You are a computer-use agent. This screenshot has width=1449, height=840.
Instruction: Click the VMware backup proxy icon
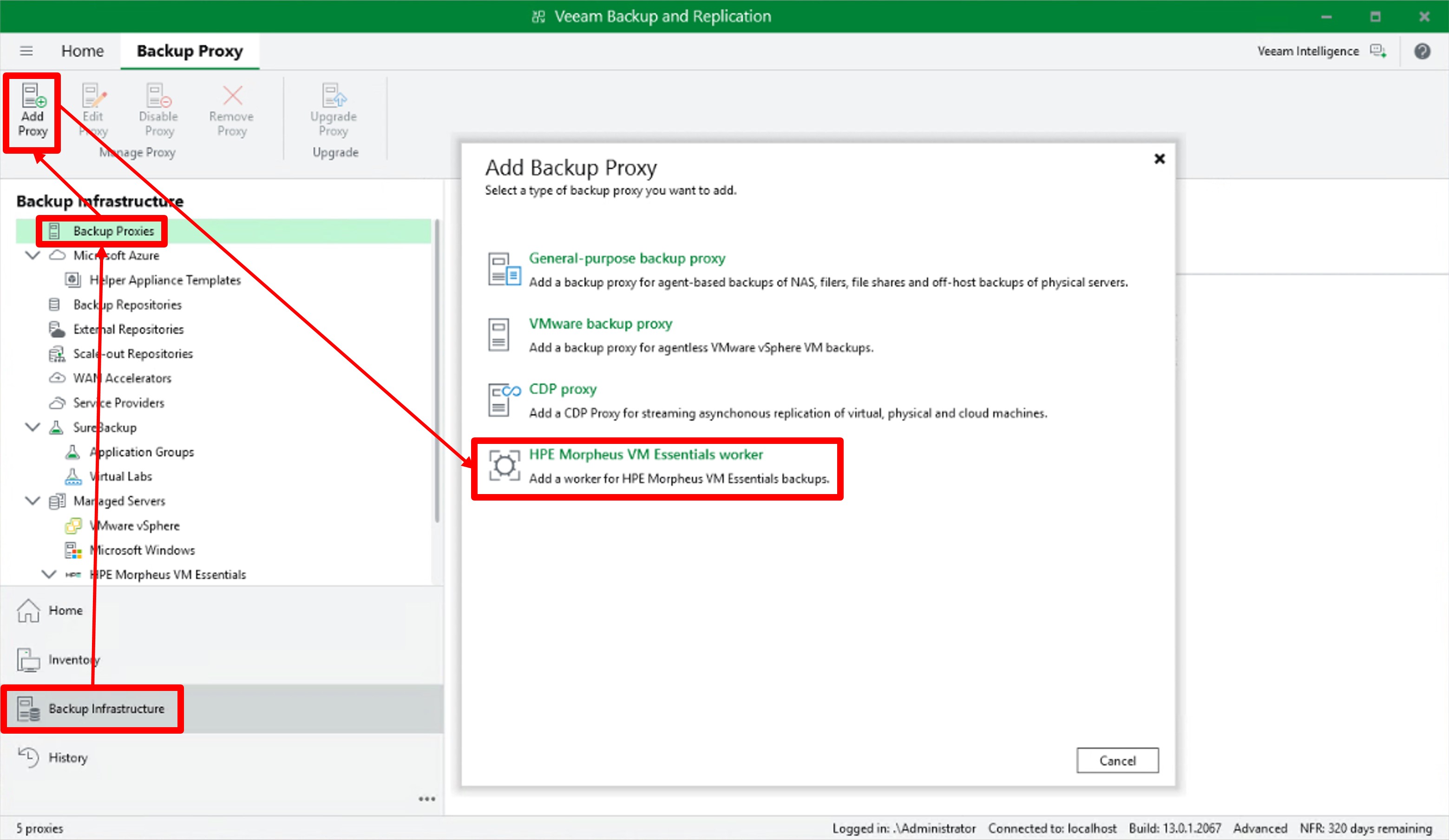coord(498,334)
